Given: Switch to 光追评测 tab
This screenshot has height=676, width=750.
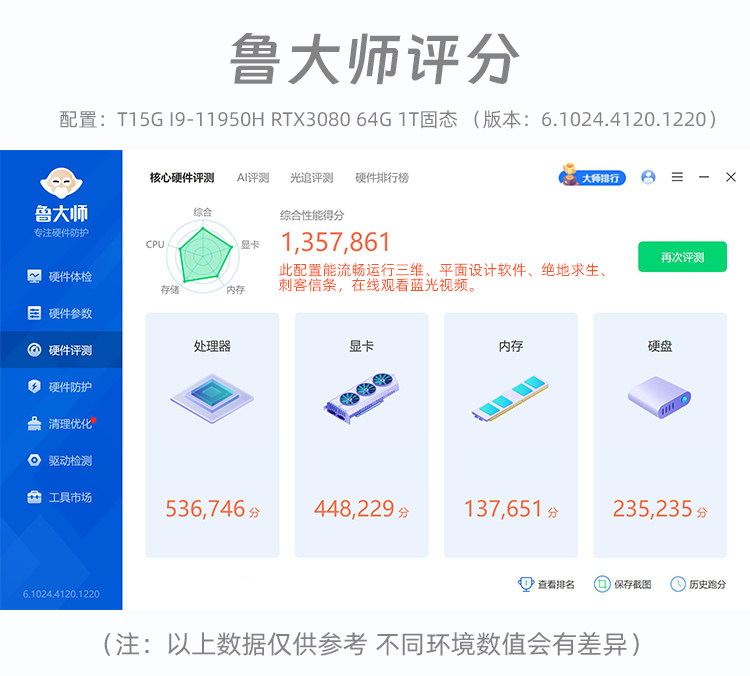Looking at the screenshot, I should coord(311,178).
